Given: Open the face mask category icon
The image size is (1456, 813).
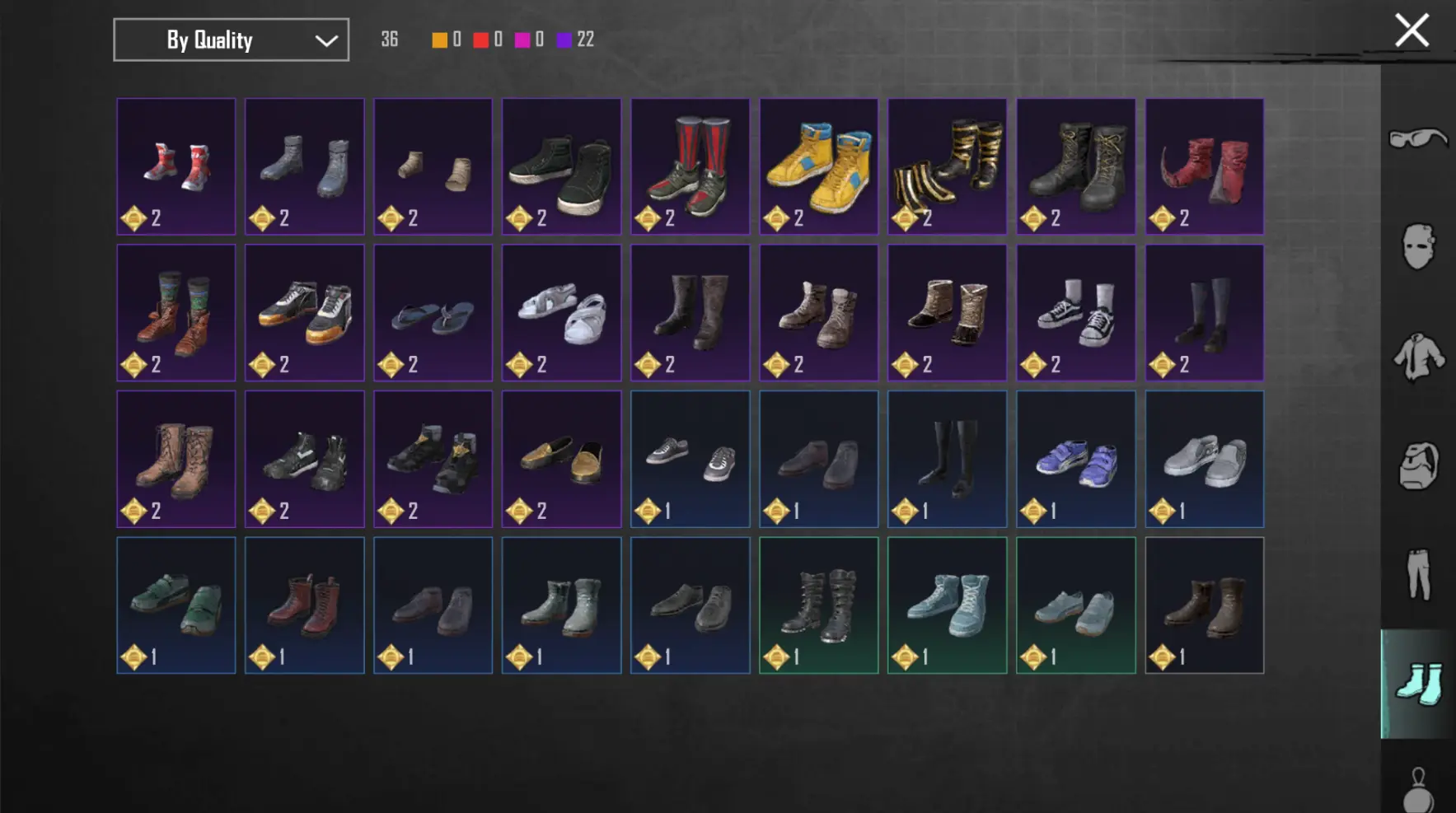Looking at the screenshot, I should 1418,246.
